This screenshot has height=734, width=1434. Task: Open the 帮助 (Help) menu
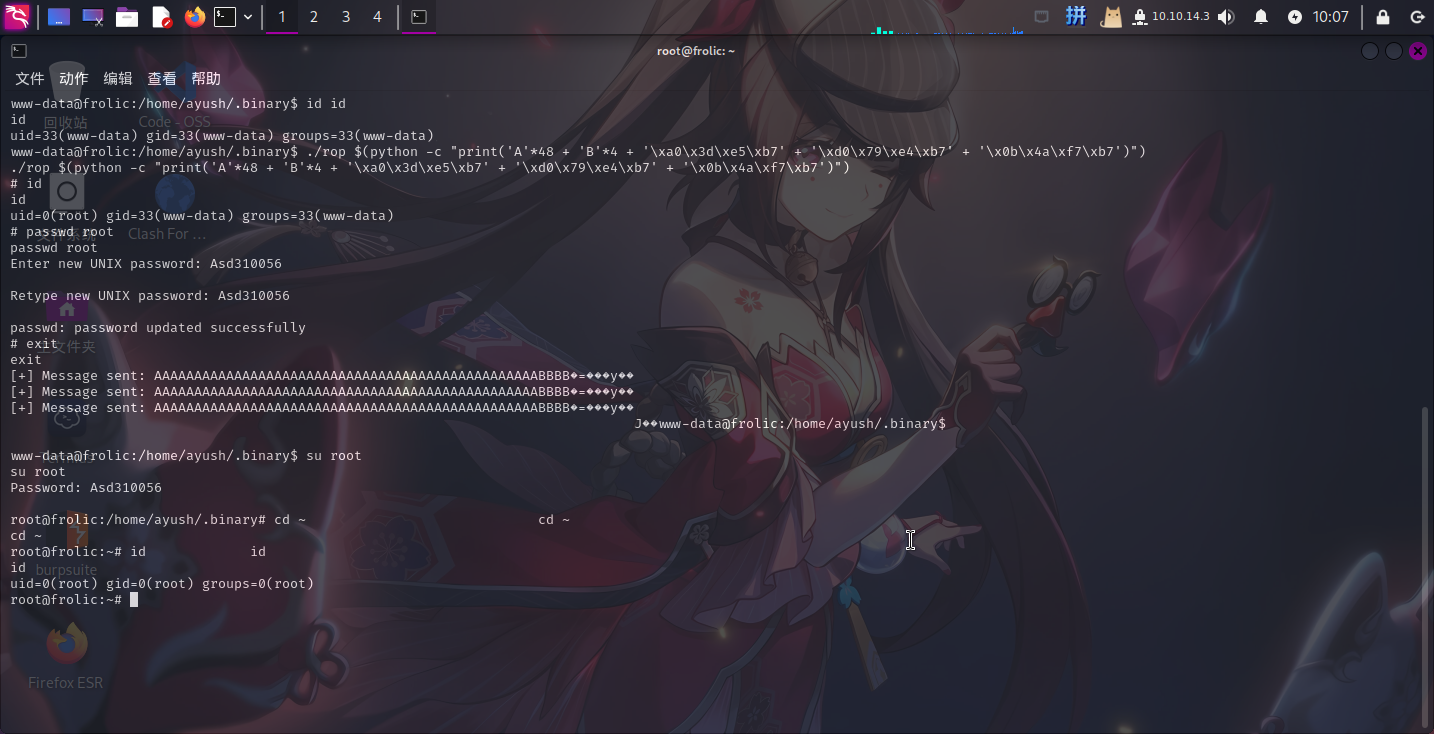(x=206, y=79)
